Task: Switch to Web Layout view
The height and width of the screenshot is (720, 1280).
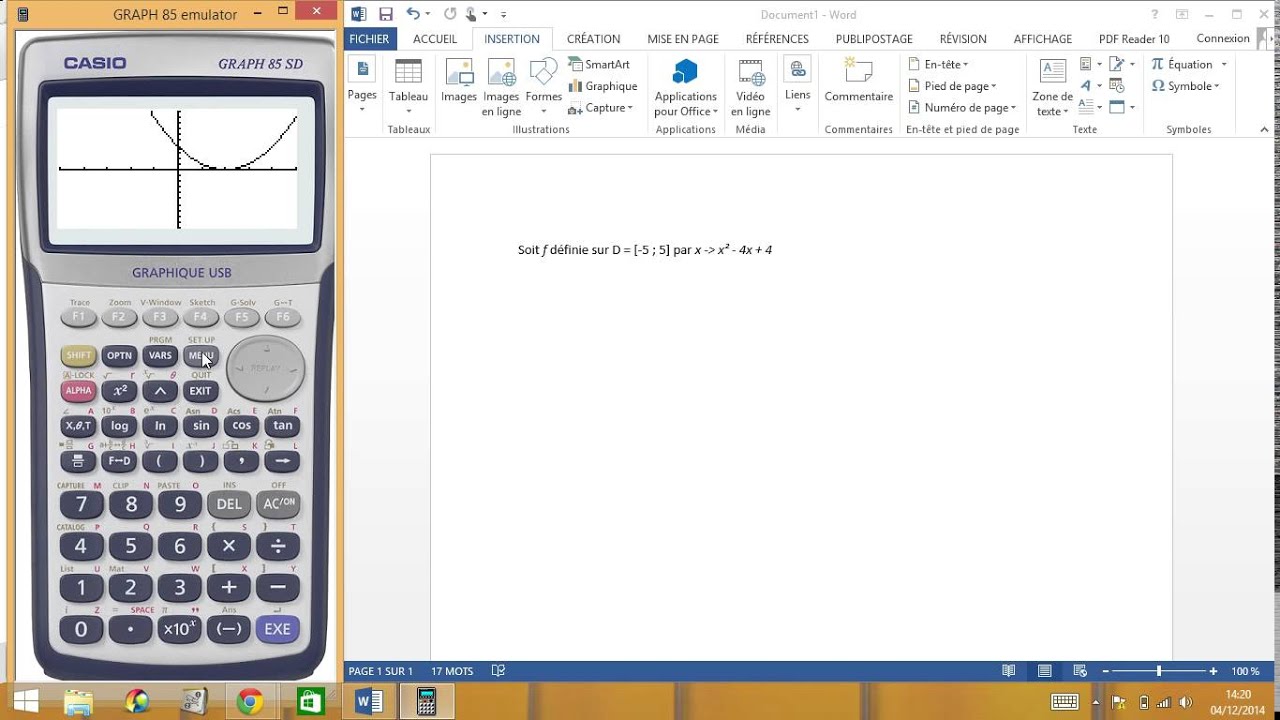Action: [x=1079, y=671]
